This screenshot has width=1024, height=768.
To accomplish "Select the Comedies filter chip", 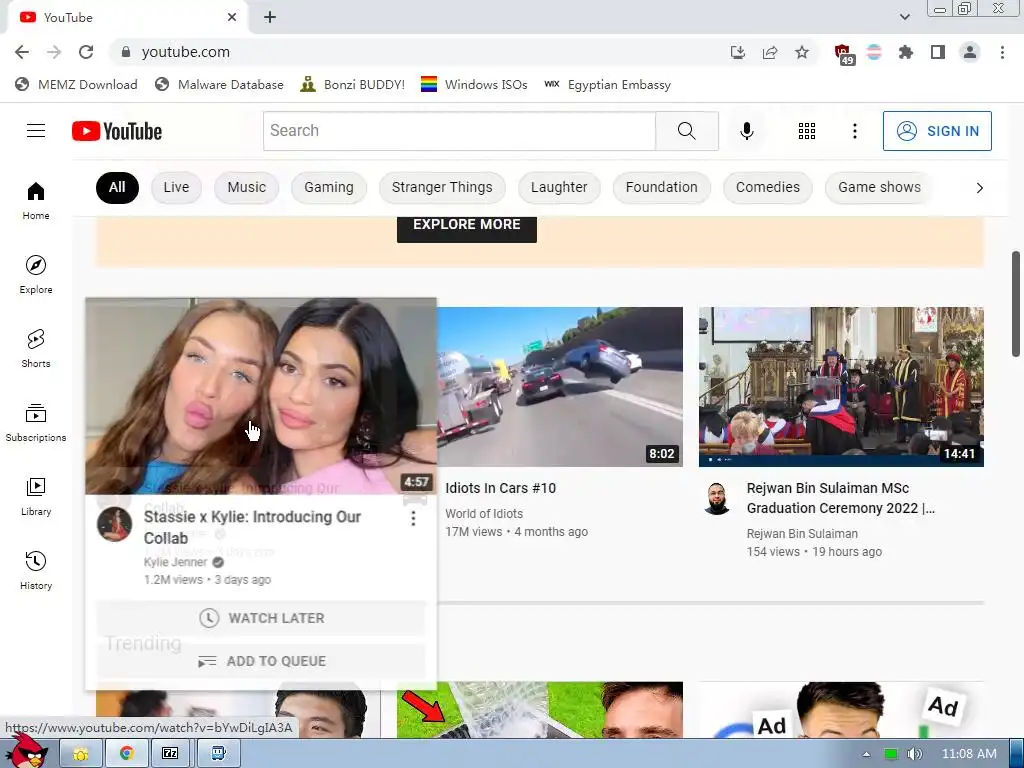I will point(767,188).
